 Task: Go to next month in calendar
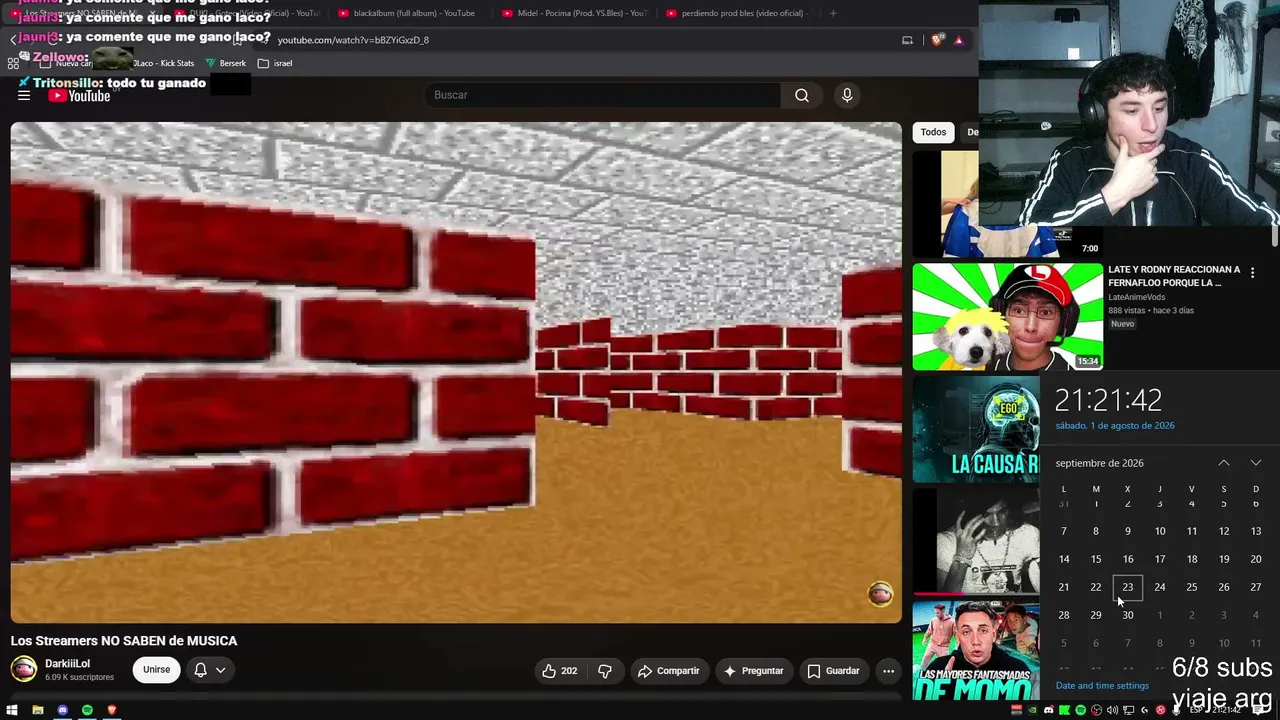[x=1256, y=463]
